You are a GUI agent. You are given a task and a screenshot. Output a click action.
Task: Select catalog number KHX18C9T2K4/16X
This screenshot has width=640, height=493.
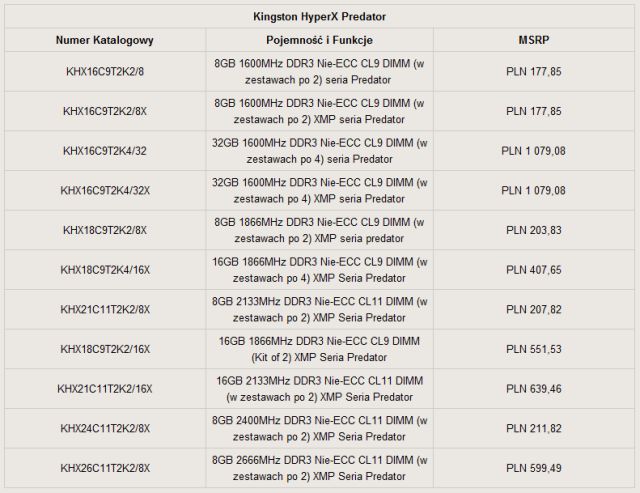pos(105,270)
